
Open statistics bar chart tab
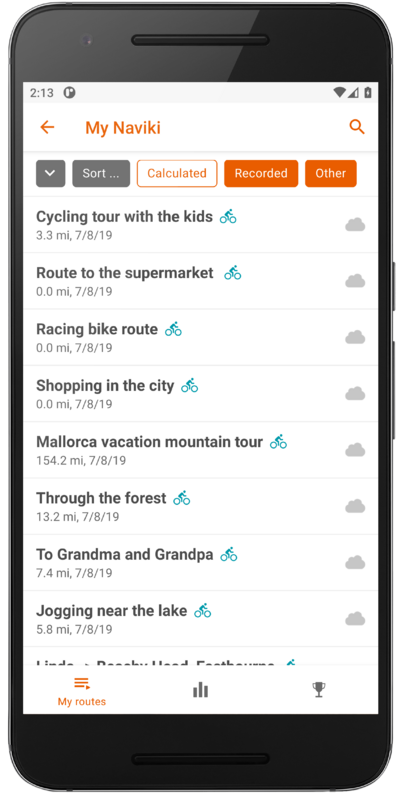click(x=200, y=690)
